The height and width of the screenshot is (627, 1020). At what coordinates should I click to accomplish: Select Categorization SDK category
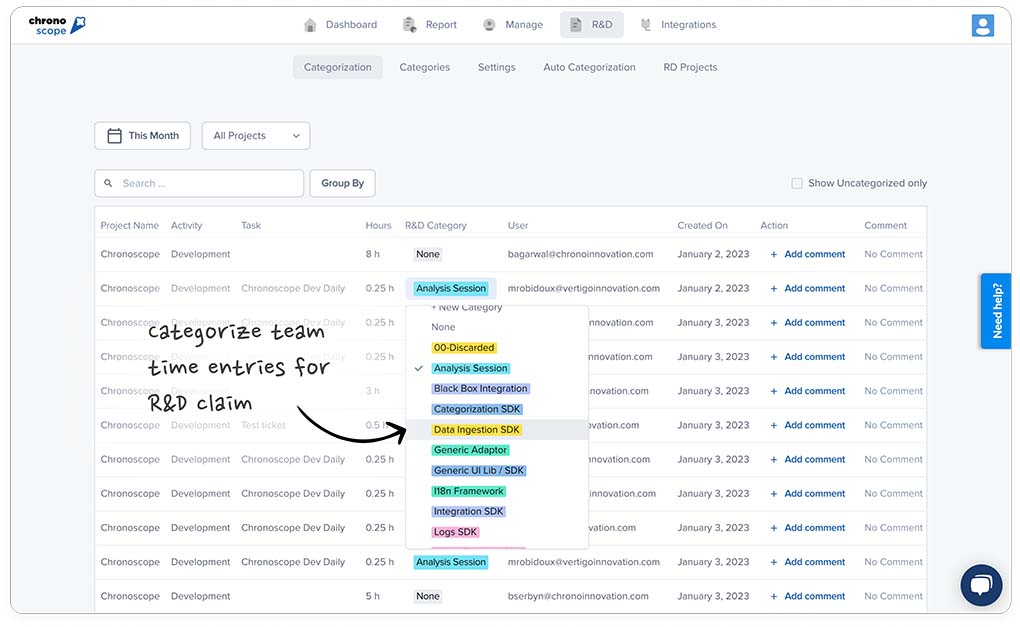pyautogui.click(x=477, y=409)
